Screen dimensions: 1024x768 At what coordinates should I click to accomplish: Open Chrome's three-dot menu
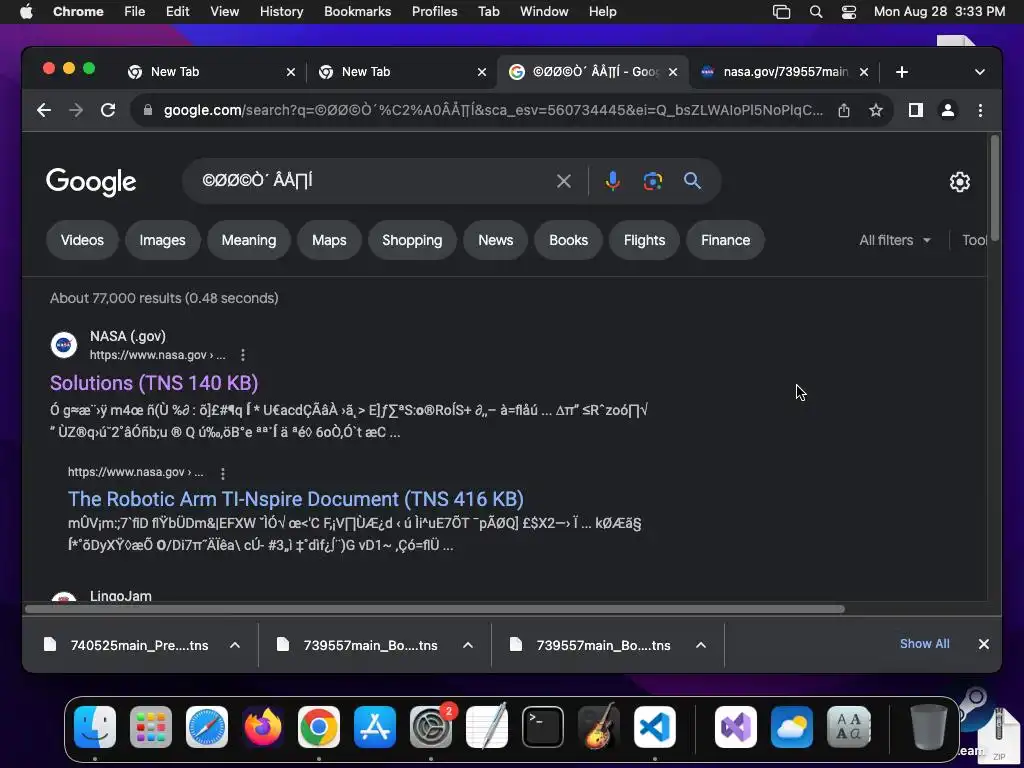980,110
